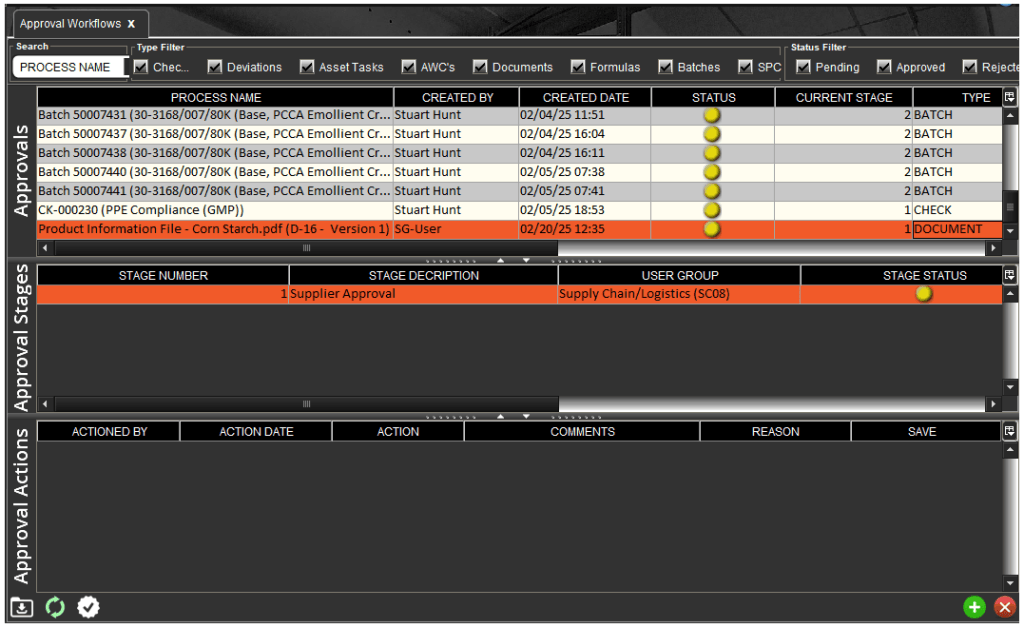Open column chooser icon in Approval Actions grid

coord(1010,431)
